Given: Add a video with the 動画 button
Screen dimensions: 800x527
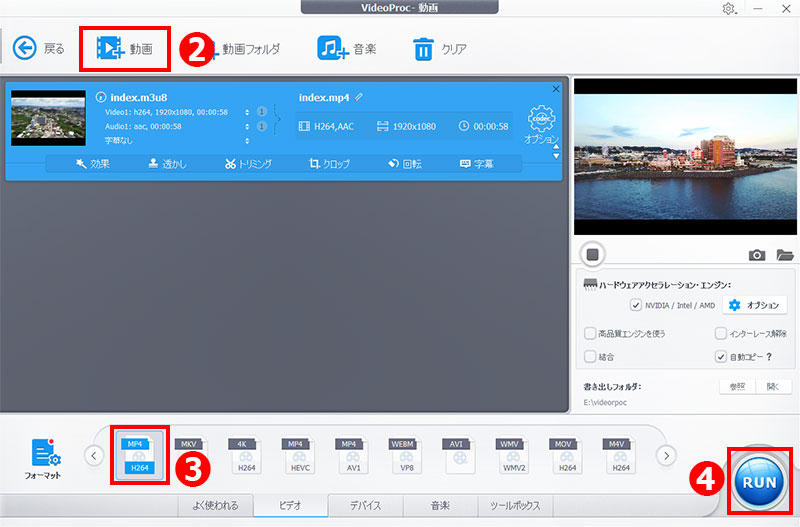Looking at the screenshot, I should coord(124,48).
